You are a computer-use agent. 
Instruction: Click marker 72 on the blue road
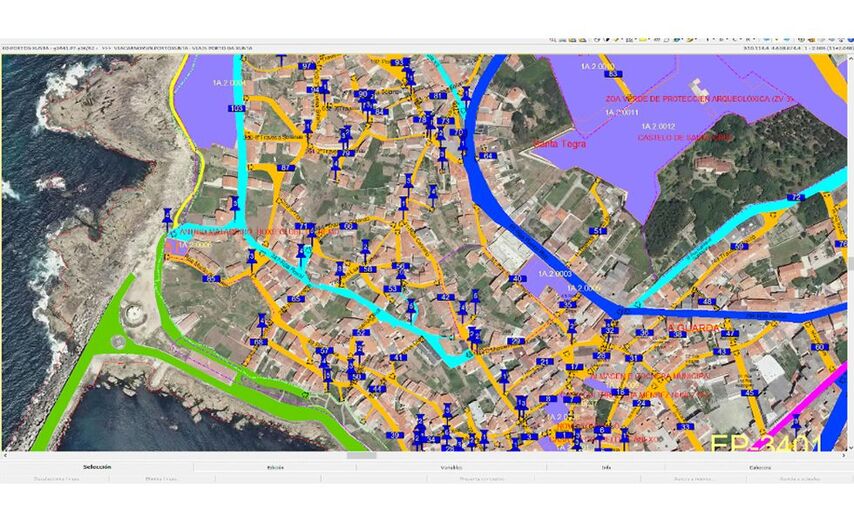pyautogui.click(x=794, y=198)
